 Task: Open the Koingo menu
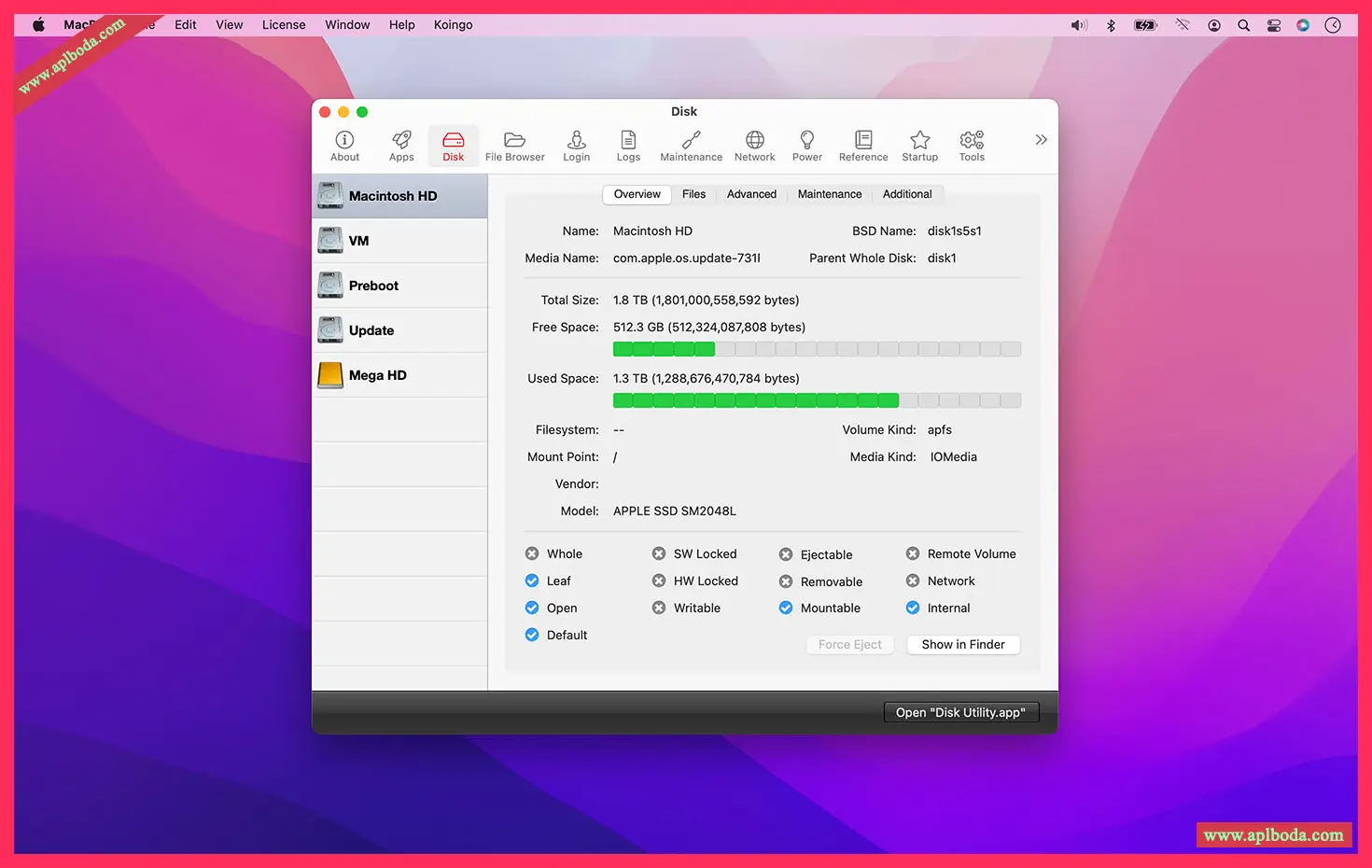coord(453,25)
